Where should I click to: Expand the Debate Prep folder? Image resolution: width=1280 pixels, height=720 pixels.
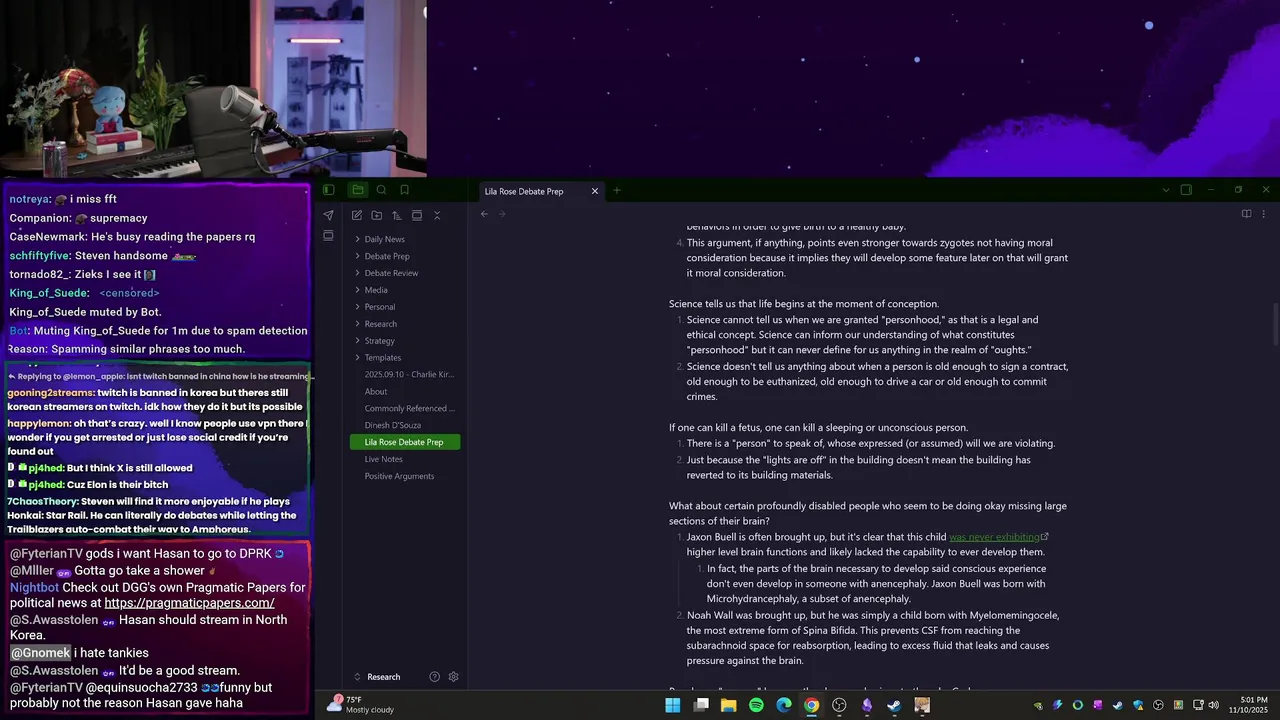(404, 256)
